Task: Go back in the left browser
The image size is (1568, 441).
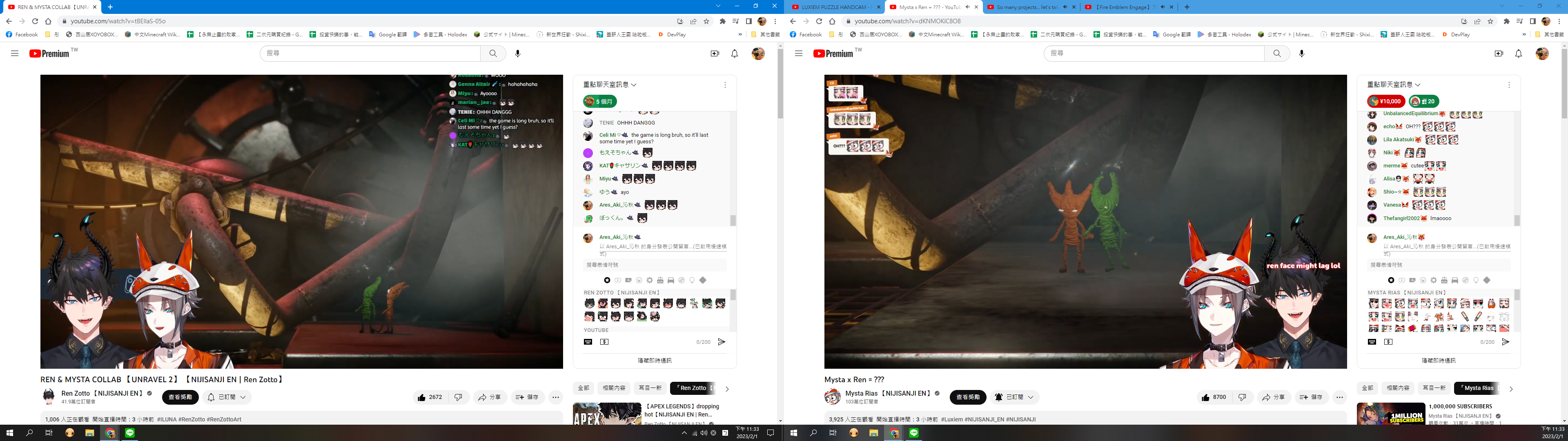Action: pyautogui.click(x=9, y=21)
